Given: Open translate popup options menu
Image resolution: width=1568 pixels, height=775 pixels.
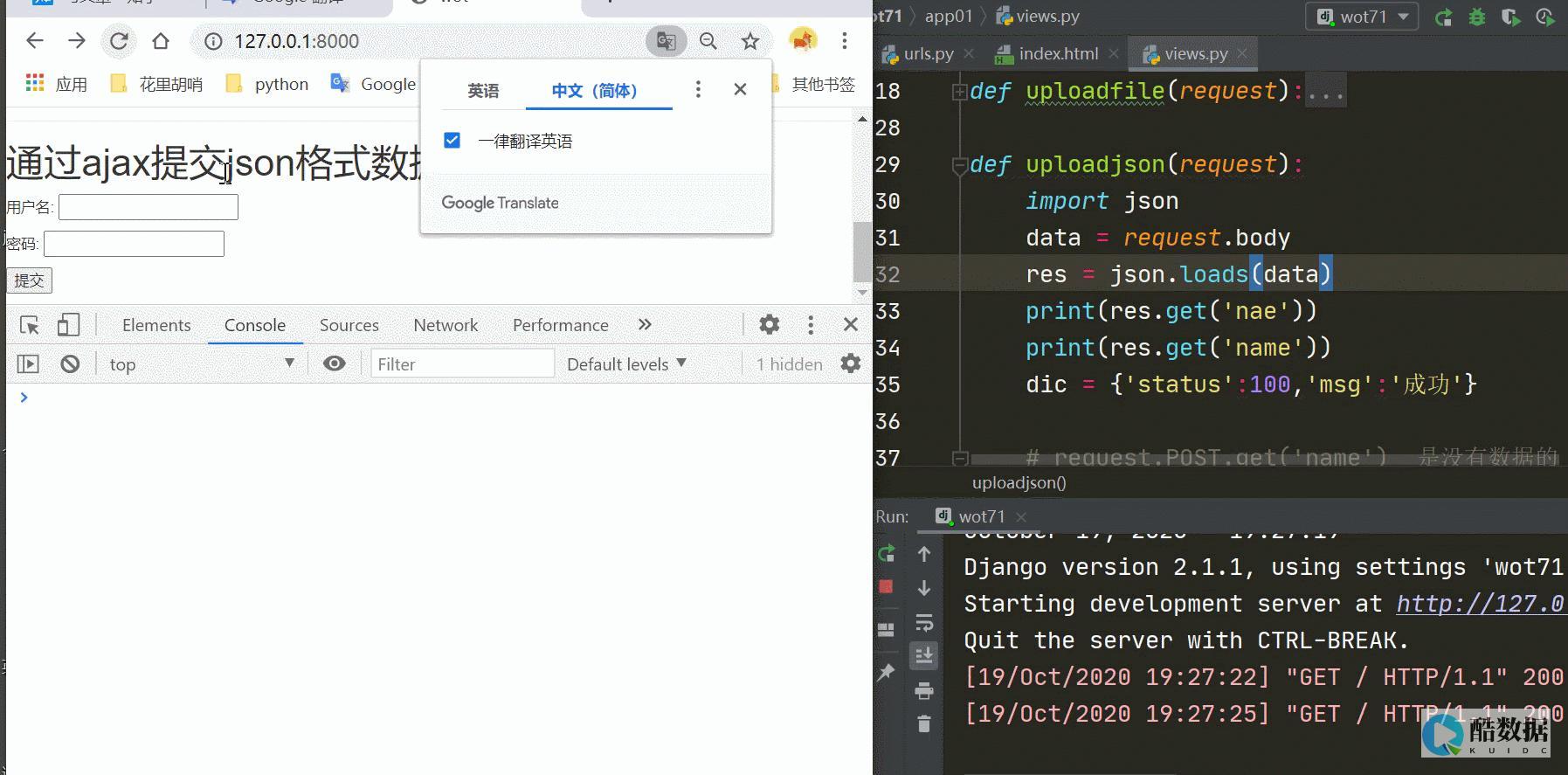Looking at the screenshot, I should click(697, 89).
